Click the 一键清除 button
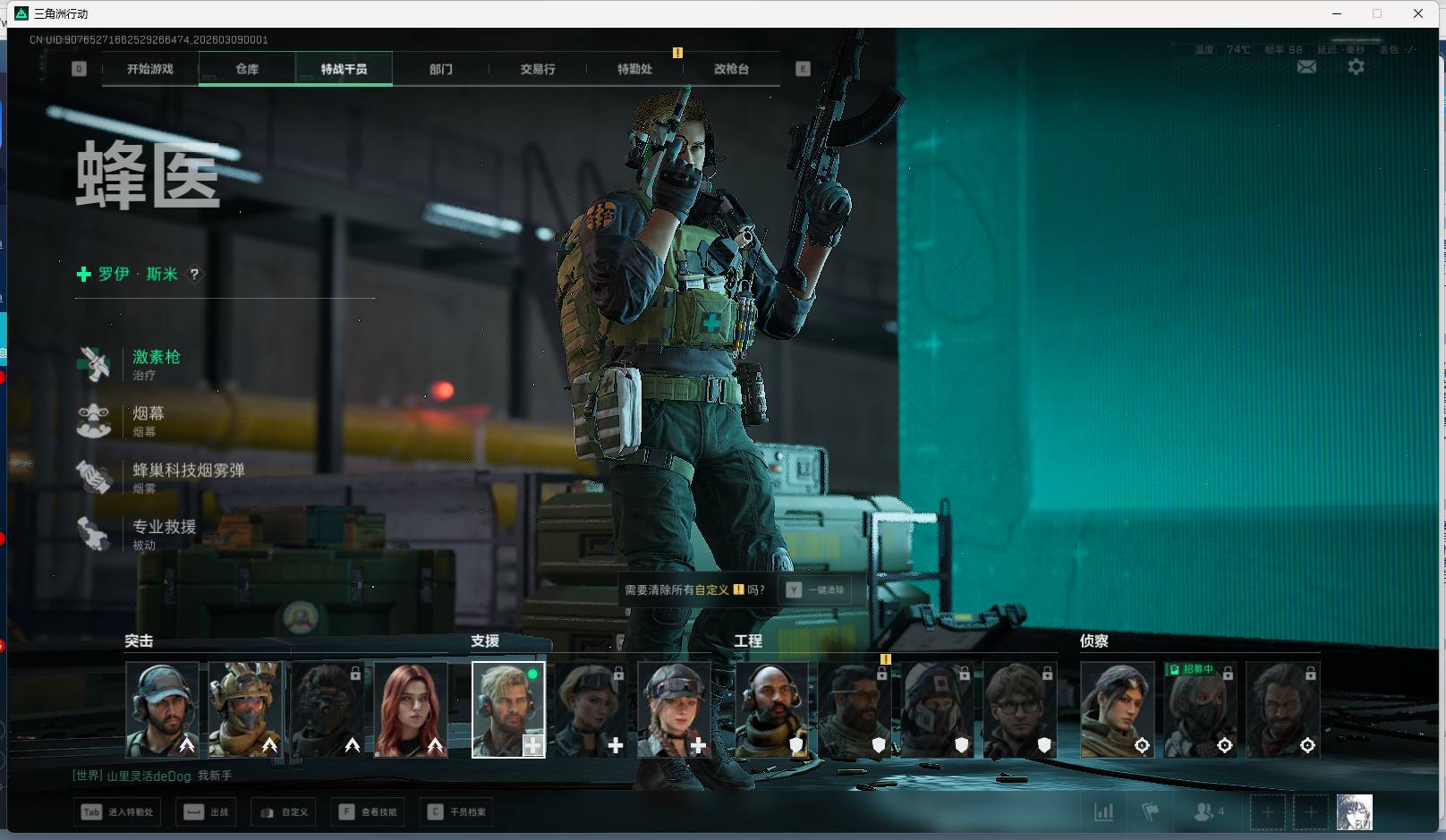Image resolution: width=1446 pixels, height=840 pixels. (815, 590)
